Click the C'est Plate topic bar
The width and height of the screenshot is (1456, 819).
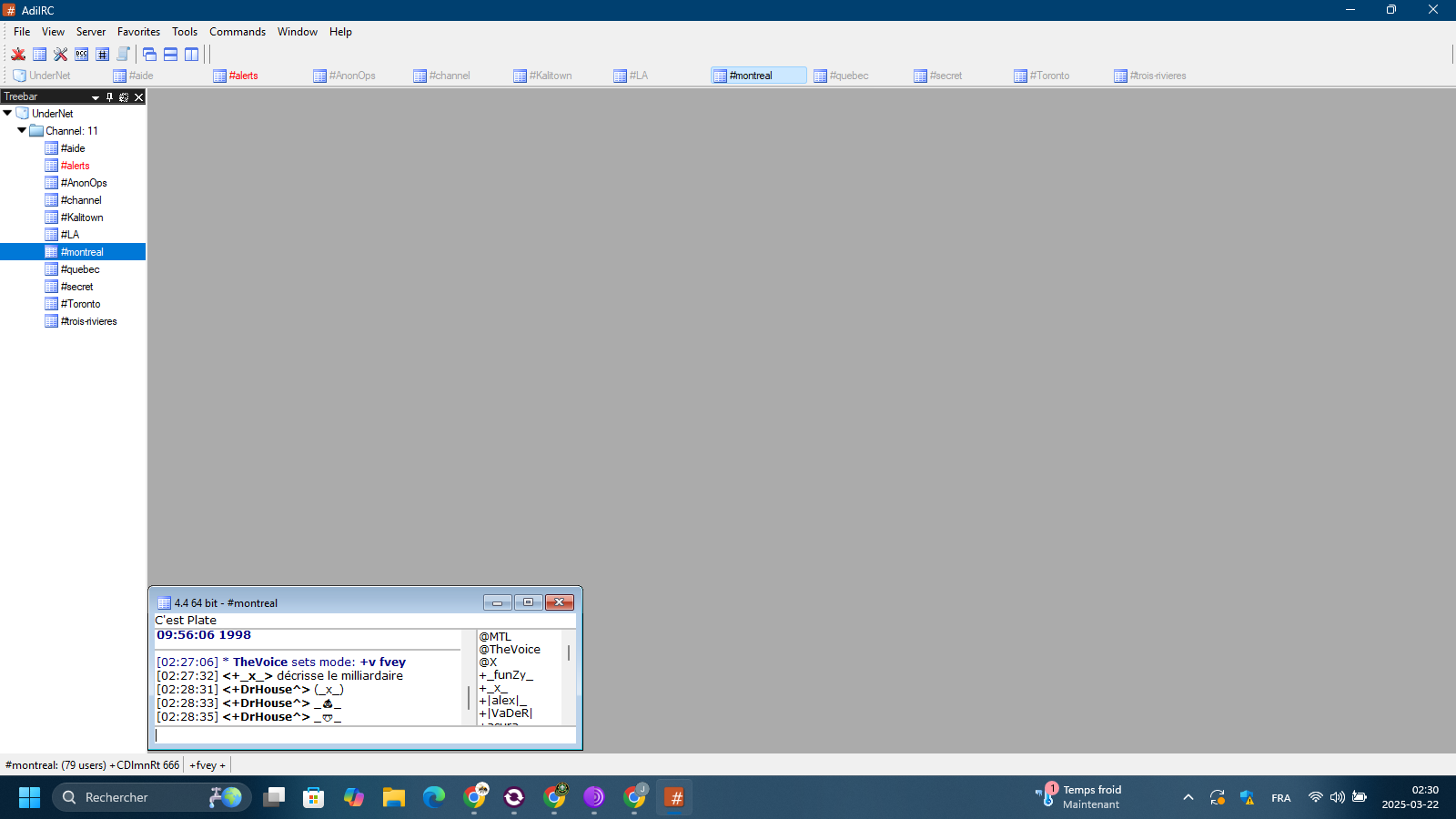[x=365, y=621]
